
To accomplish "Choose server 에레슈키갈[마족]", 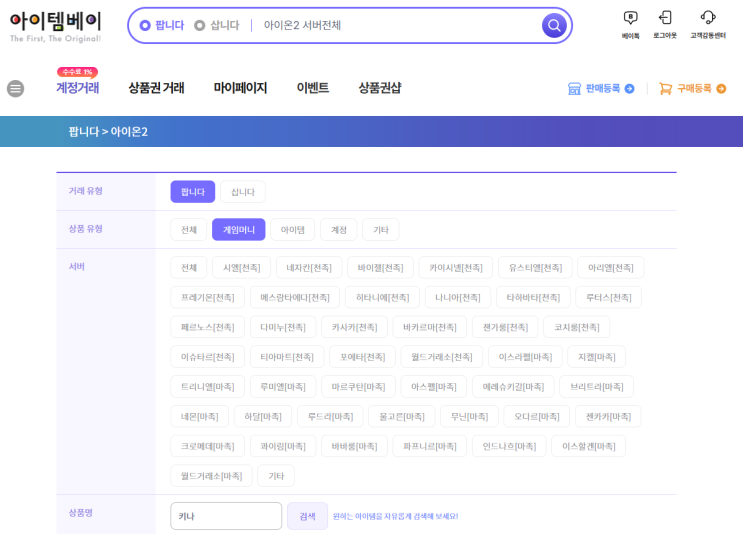I will coord(513,387).
